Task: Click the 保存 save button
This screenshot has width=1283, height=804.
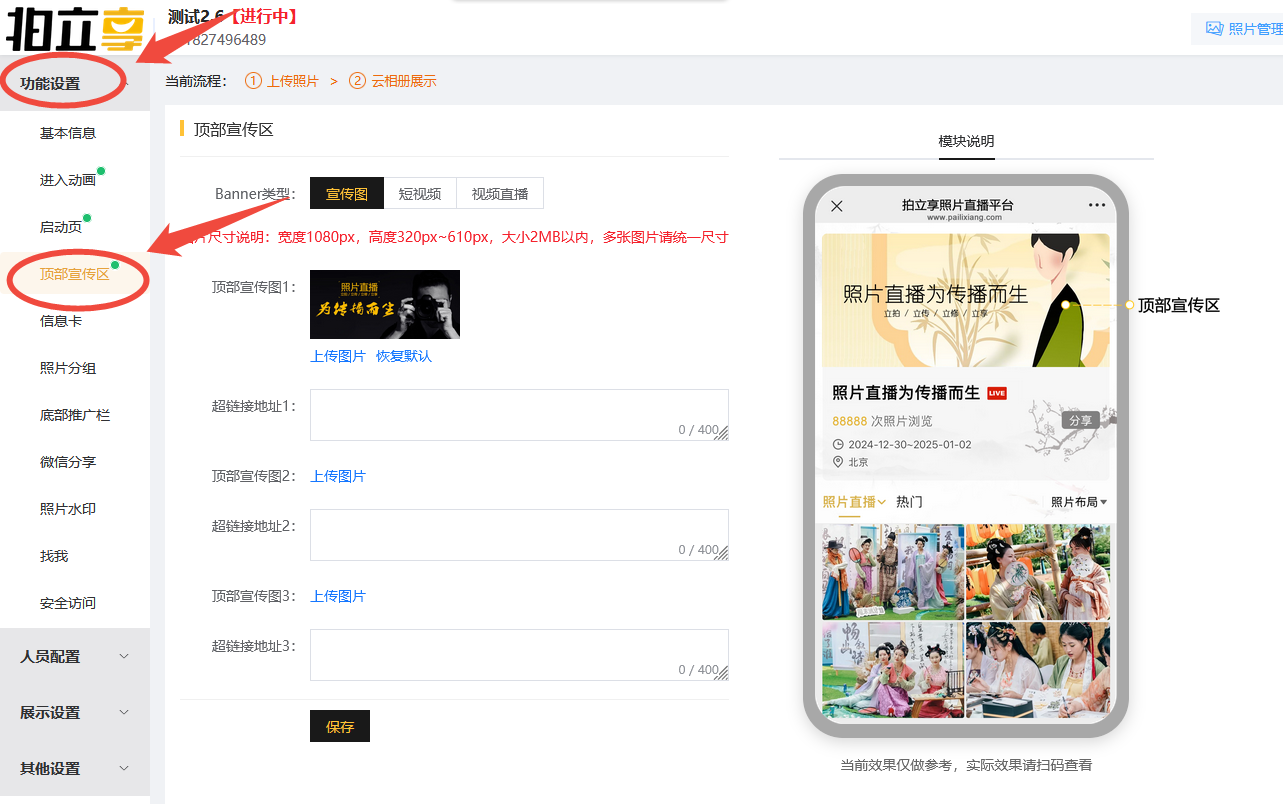Action: point(340,727)
